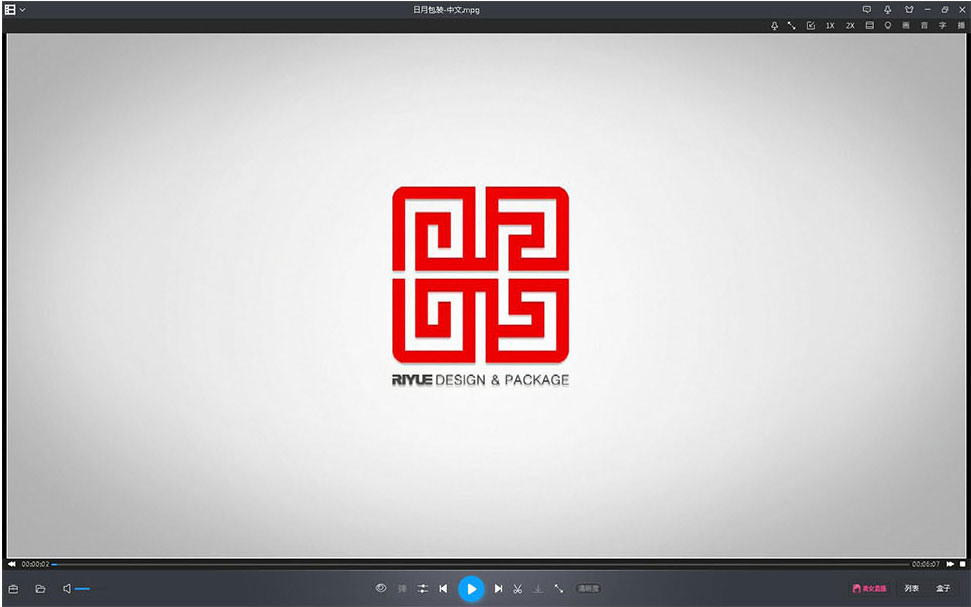Seek to the middle of the progress bar
This screenshot has height=607, width=971.
(x=481, y=564)
